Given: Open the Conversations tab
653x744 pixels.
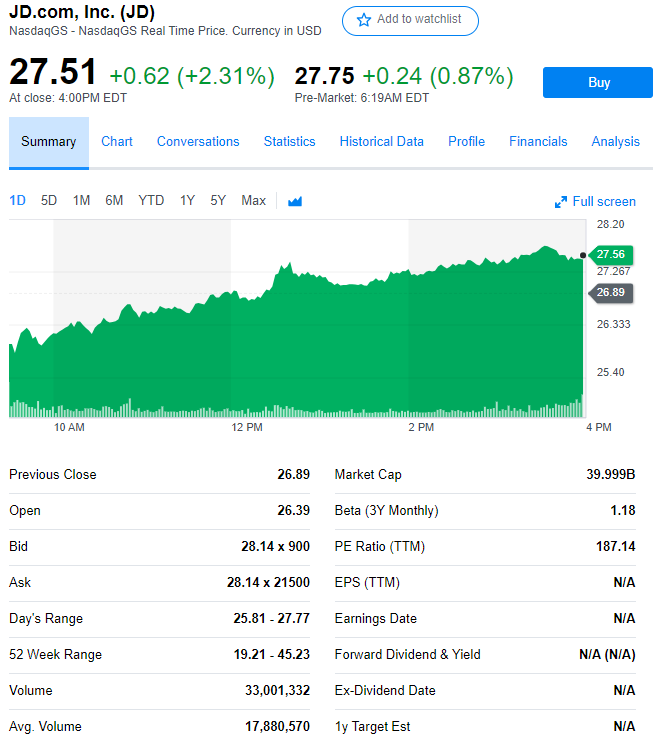Looking at the screenshot, I should pyautogui.click(x=198, y=142).
